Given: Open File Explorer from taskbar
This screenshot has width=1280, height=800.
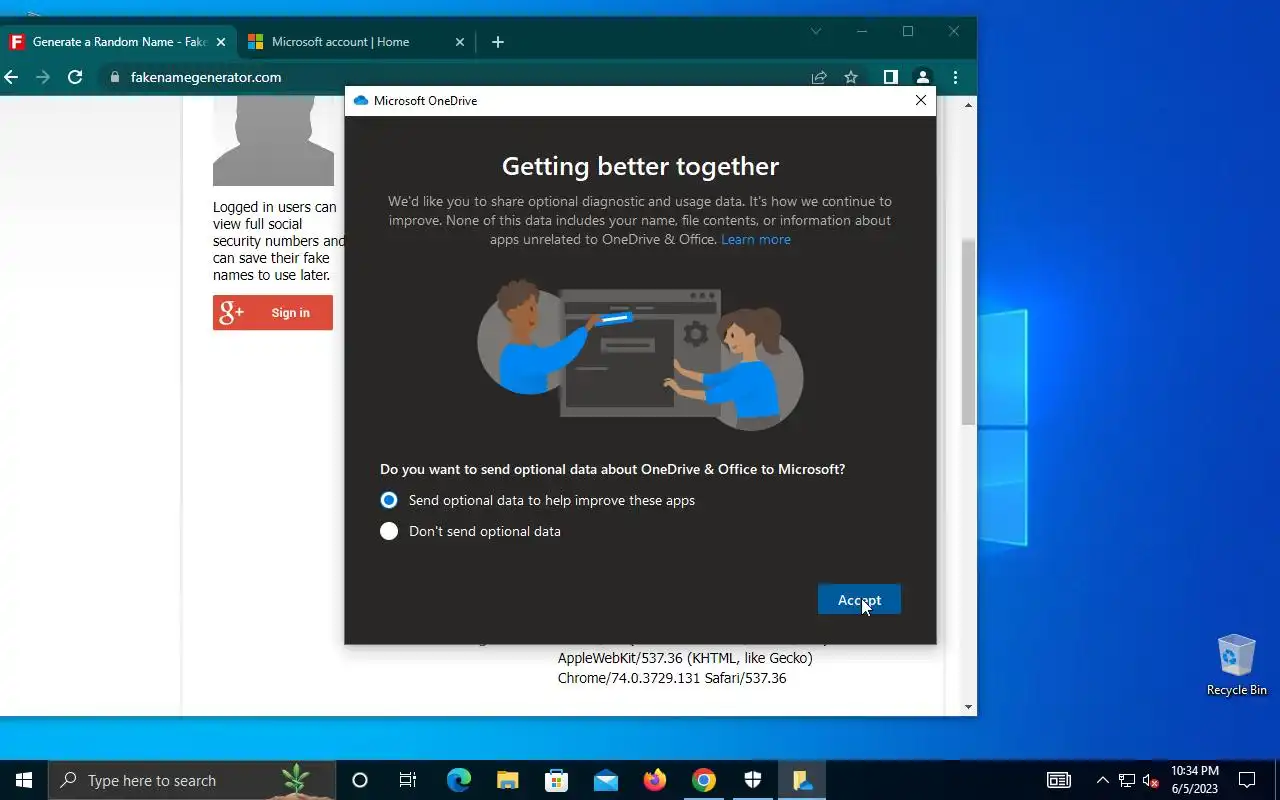Looking at the screenshot, I should (507, 780).
